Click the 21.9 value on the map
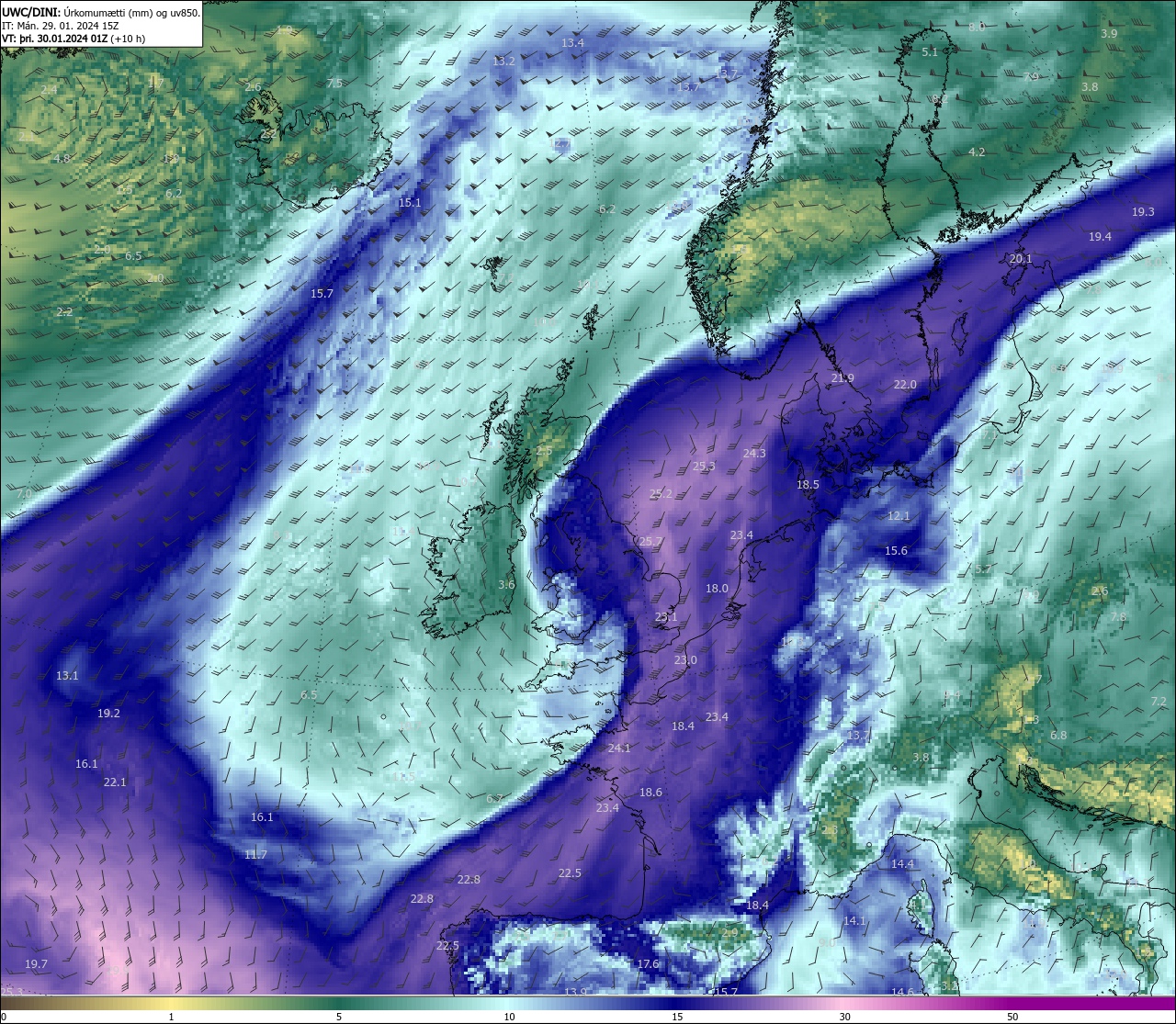The height and width of the screenshot is (1024, 1176). point(842,378)
